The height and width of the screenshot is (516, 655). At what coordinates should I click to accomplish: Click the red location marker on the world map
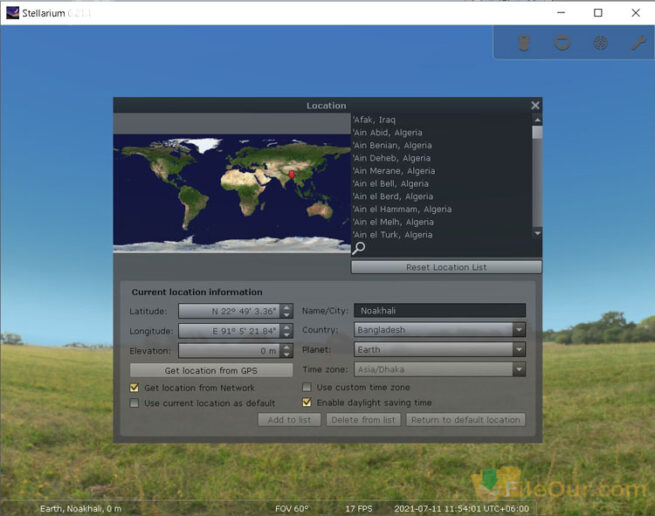(292, 174)
